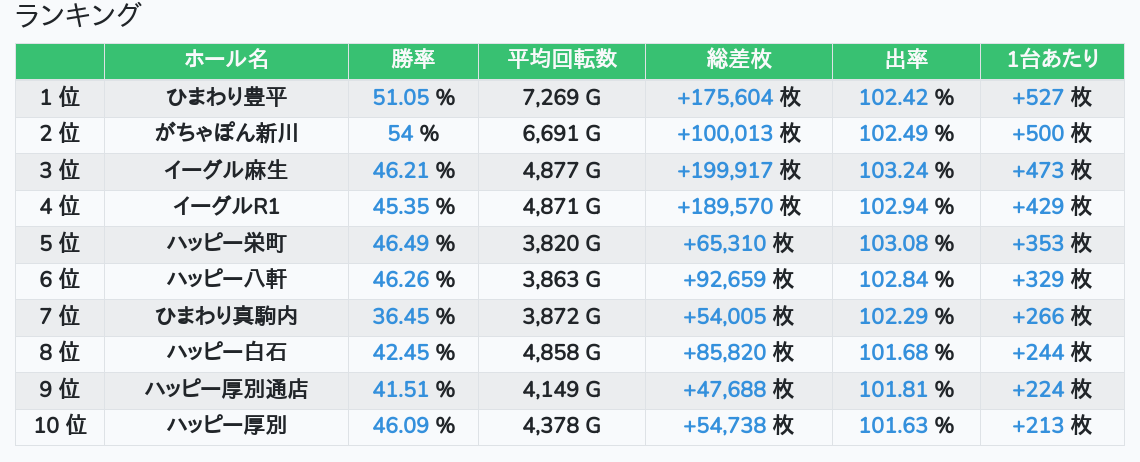Viewport: 1140px width, 462px height.
Task: Click the 1台あたり column header
Action: pos(1053,60)
